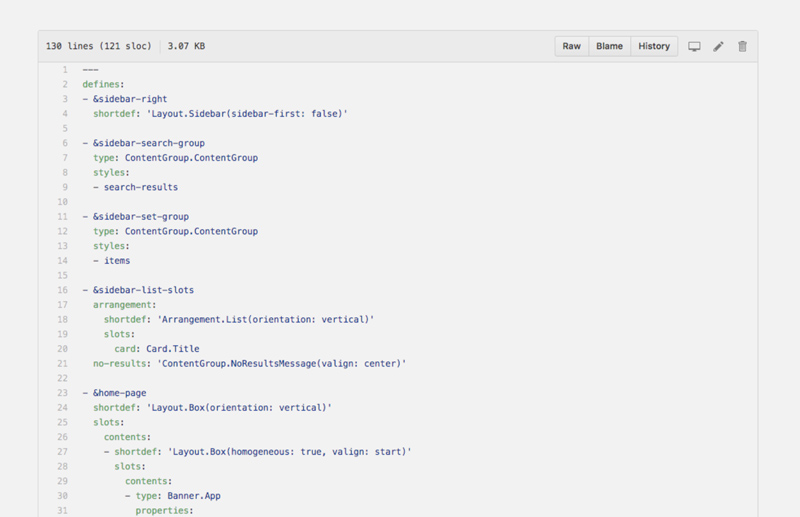Select line number 31
Viewport: 800px width, 517px height.
62,510
